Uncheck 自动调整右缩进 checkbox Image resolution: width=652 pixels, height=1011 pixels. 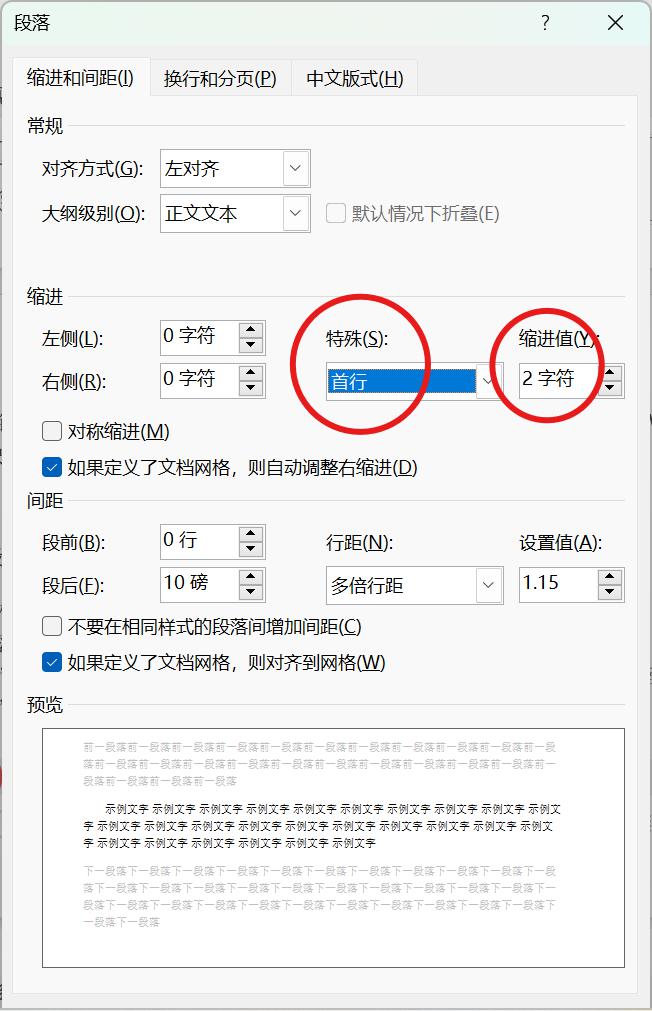(52, 467)
